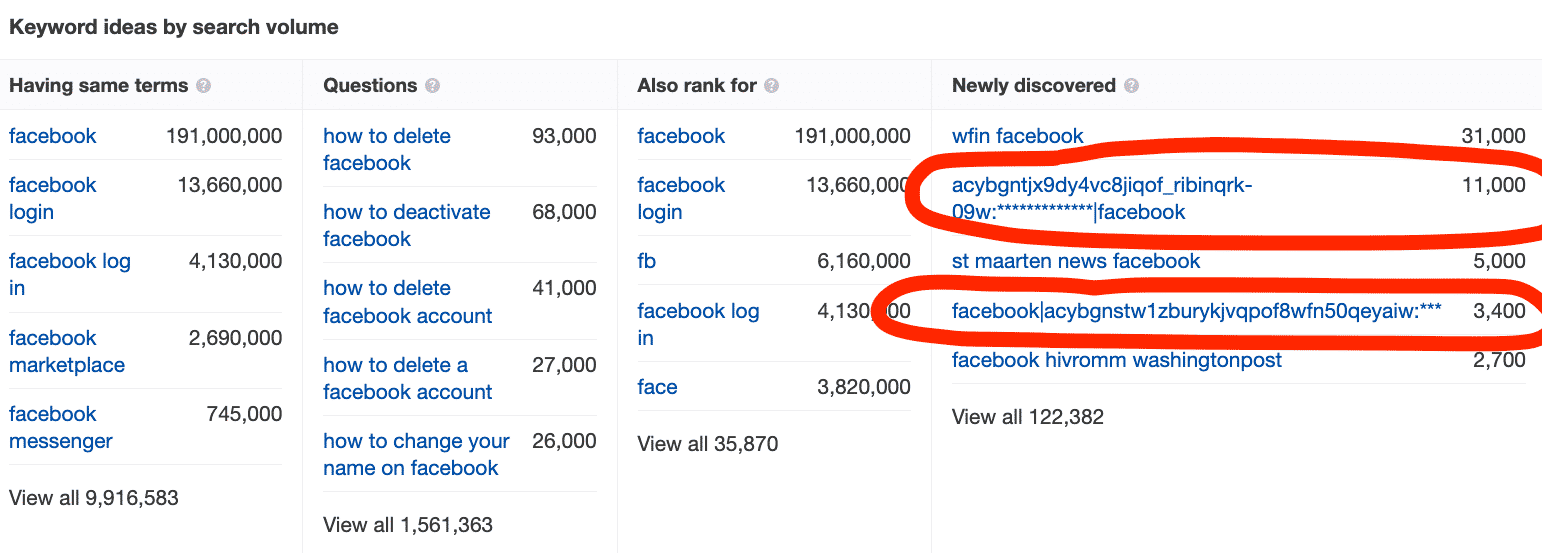This screenshot has height=553, width=1542.
Task: Open wfin facebook keyword
Action: [1018, 136]
